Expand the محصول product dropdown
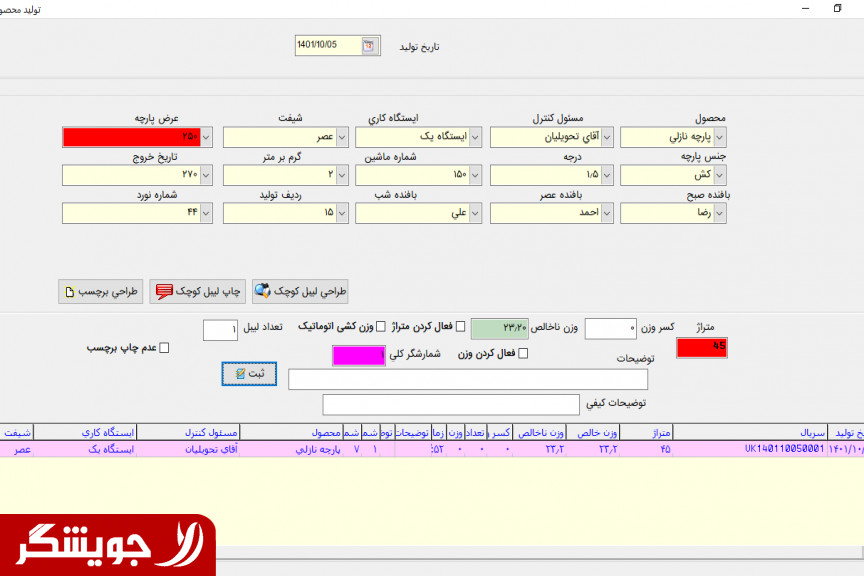Screen dimensions: 864x576 click(719, 137)
